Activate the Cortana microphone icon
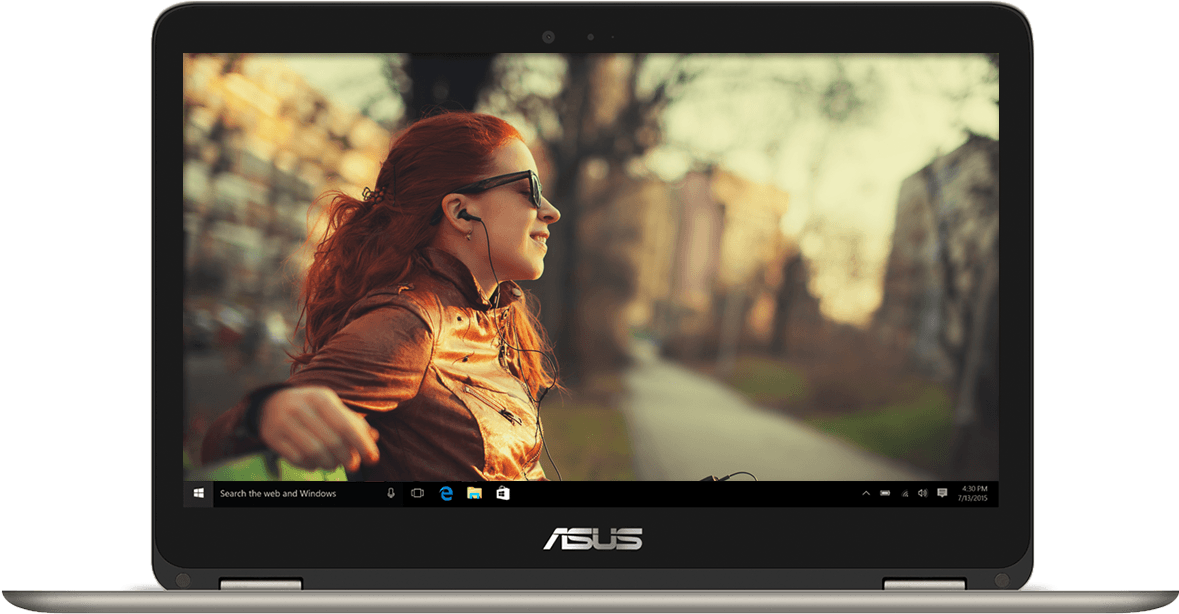The width and height of the screenshot is (1179, 614). pyautogui.click(x=391, y=493)
